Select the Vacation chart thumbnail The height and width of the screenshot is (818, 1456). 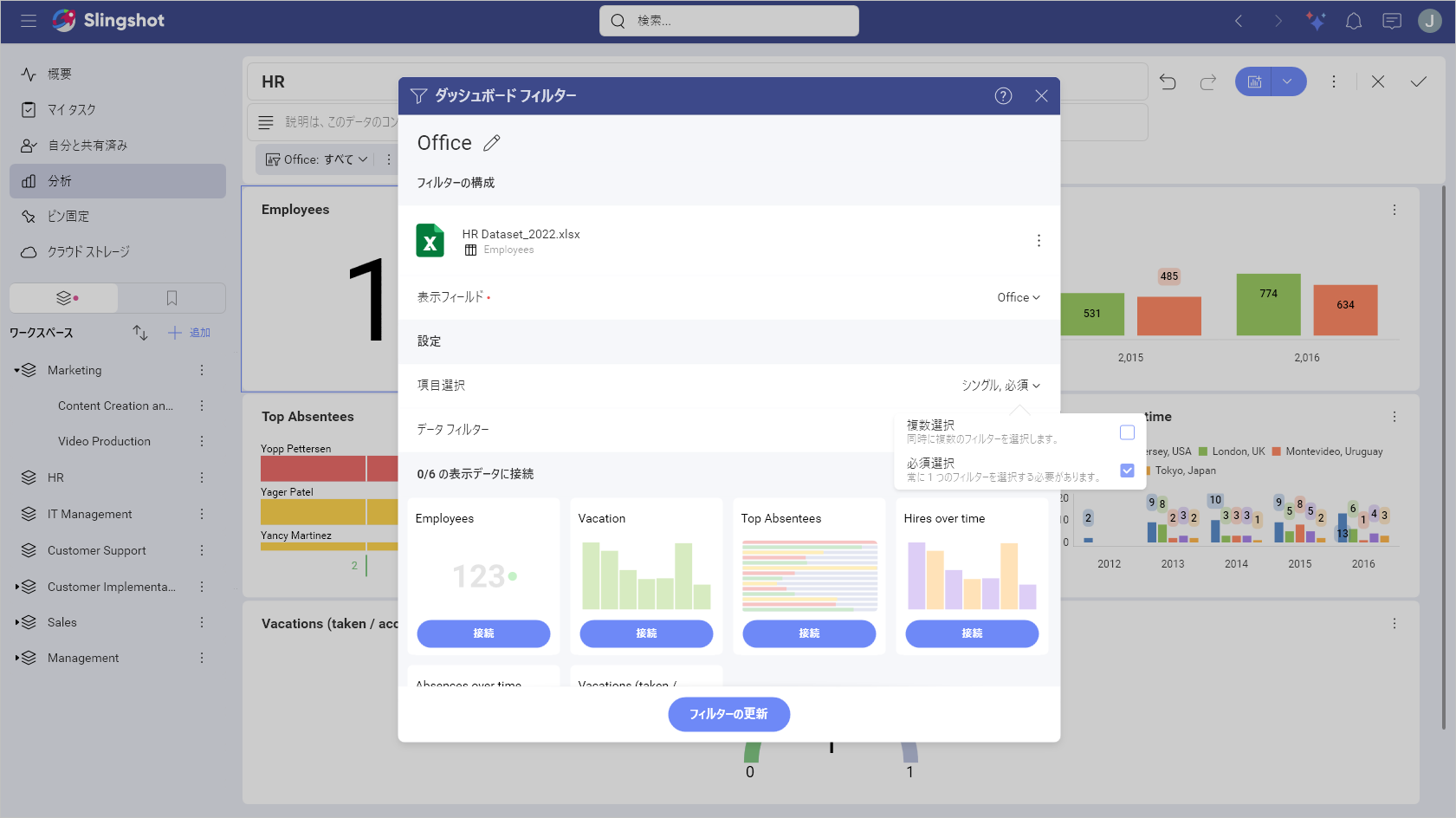[646, 575]
